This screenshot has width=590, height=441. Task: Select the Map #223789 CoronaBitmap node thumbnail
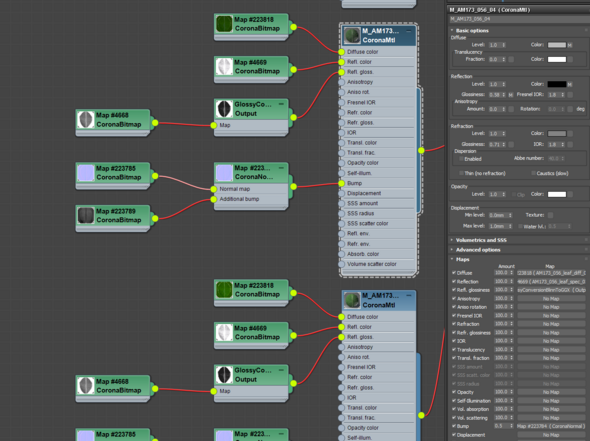tap(86, 216)
